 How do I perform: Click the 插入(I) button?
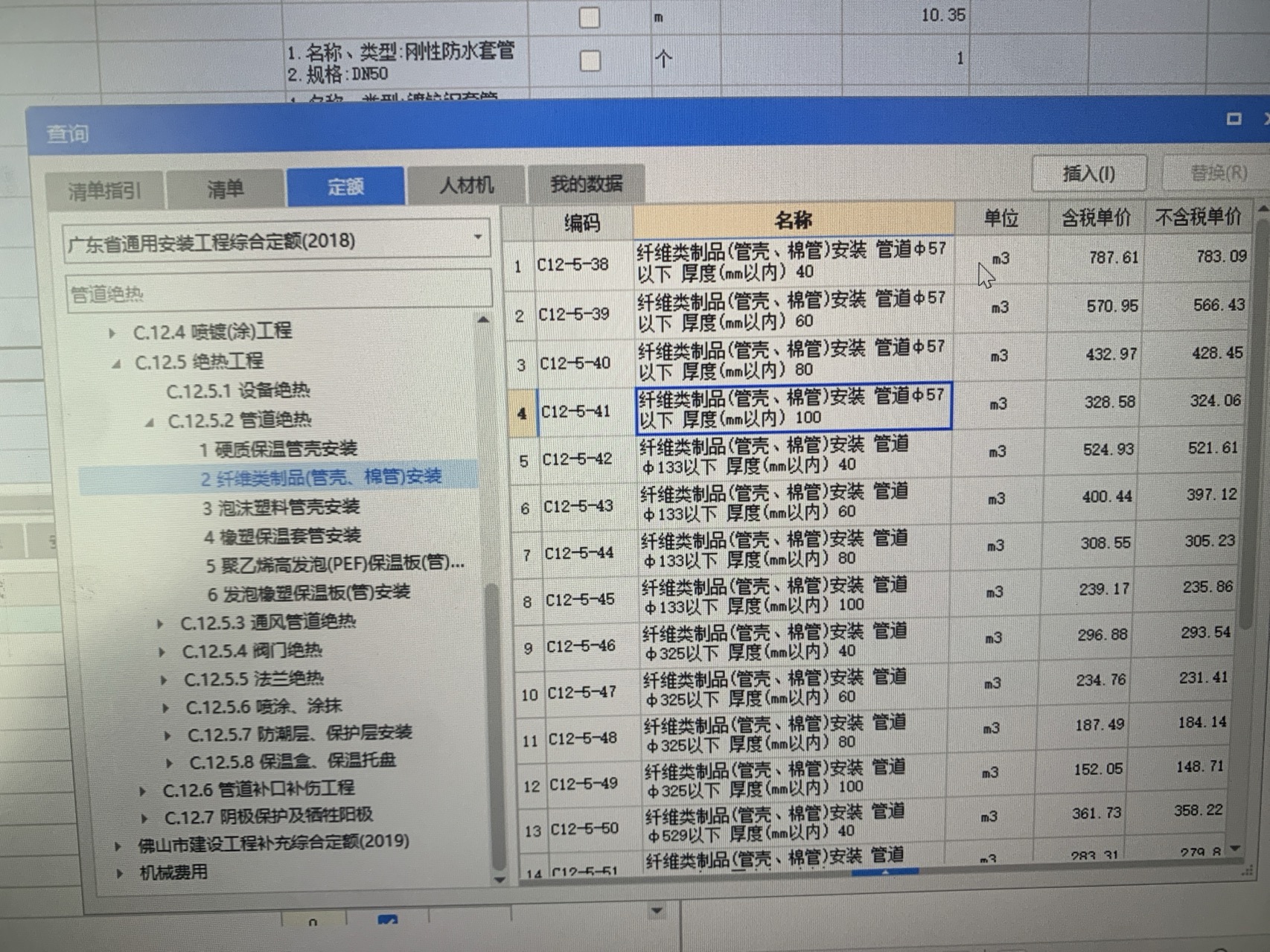click(x=1088, y=173)
